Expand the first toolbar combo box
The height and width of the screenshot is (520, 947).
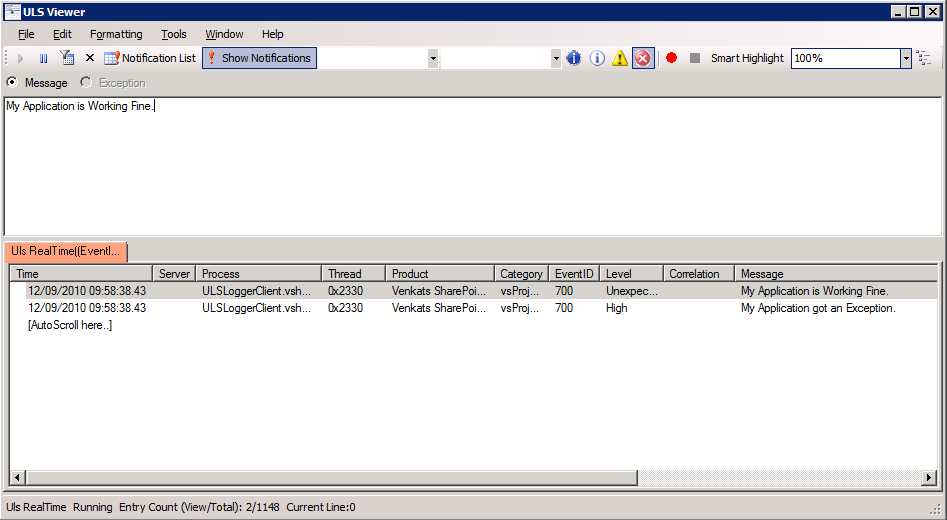coord(432,59)
